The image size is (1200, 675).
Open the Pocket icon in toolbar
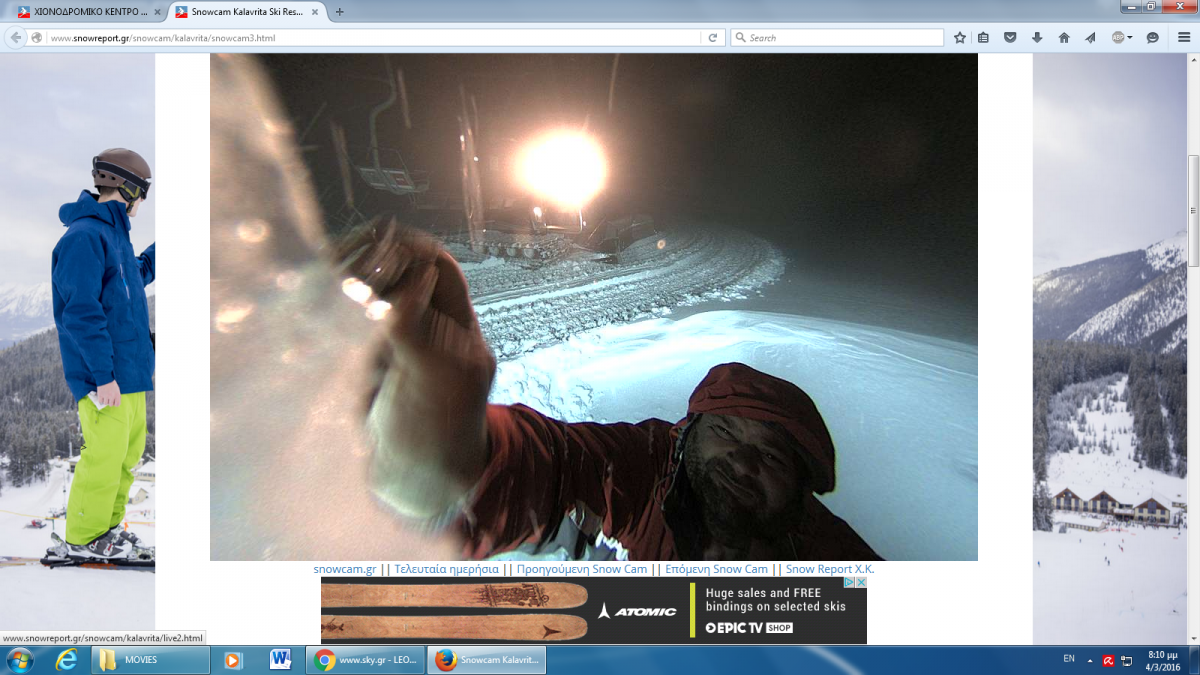tap(1010, 37)
